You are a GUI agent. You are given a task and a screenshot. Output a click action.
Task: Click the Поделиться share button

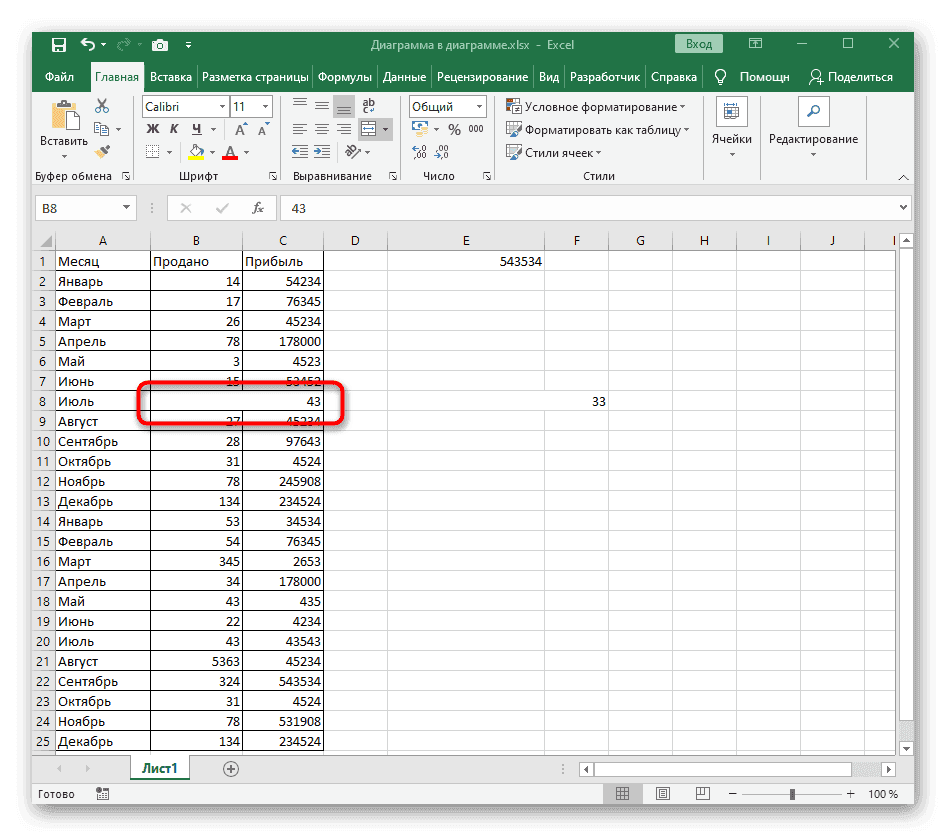coord(850,77)
